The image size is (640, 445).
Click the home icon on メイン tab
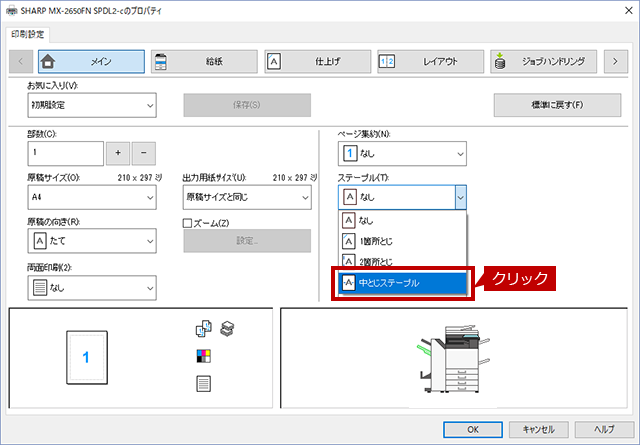click(x=48, y=62)
